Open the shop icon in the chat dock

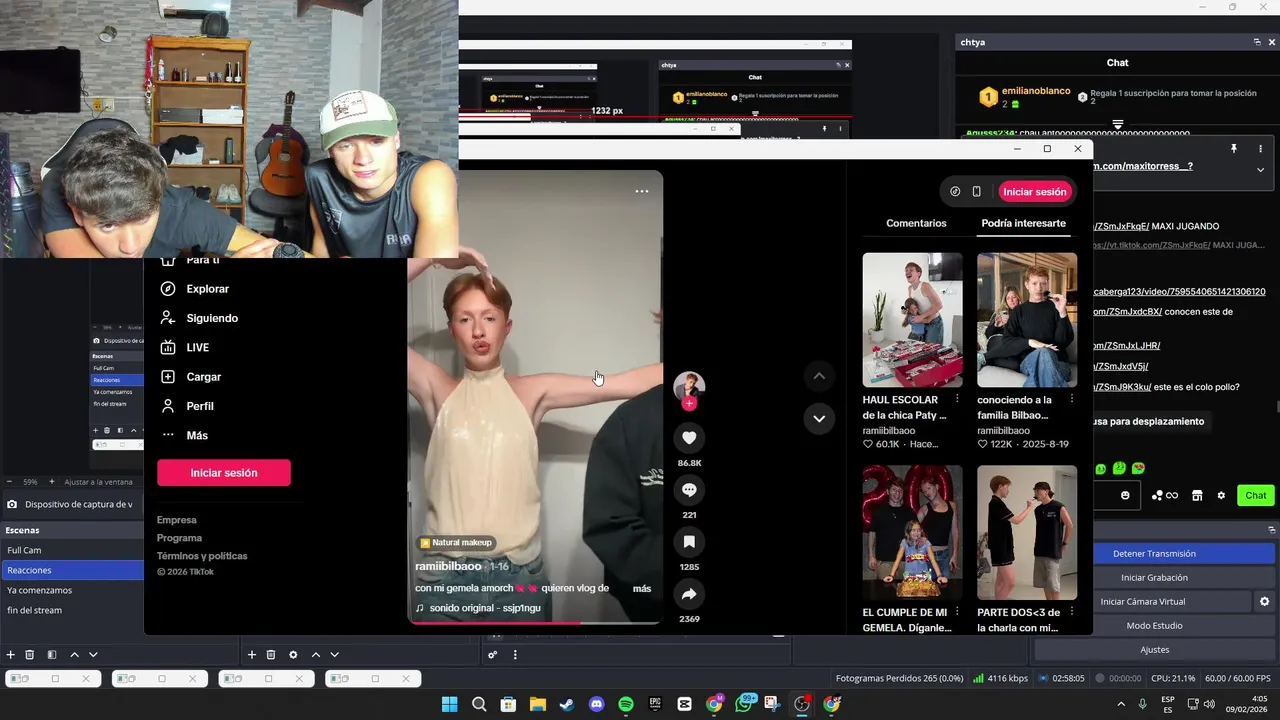pyautogui.click(x=1197, y=495)
